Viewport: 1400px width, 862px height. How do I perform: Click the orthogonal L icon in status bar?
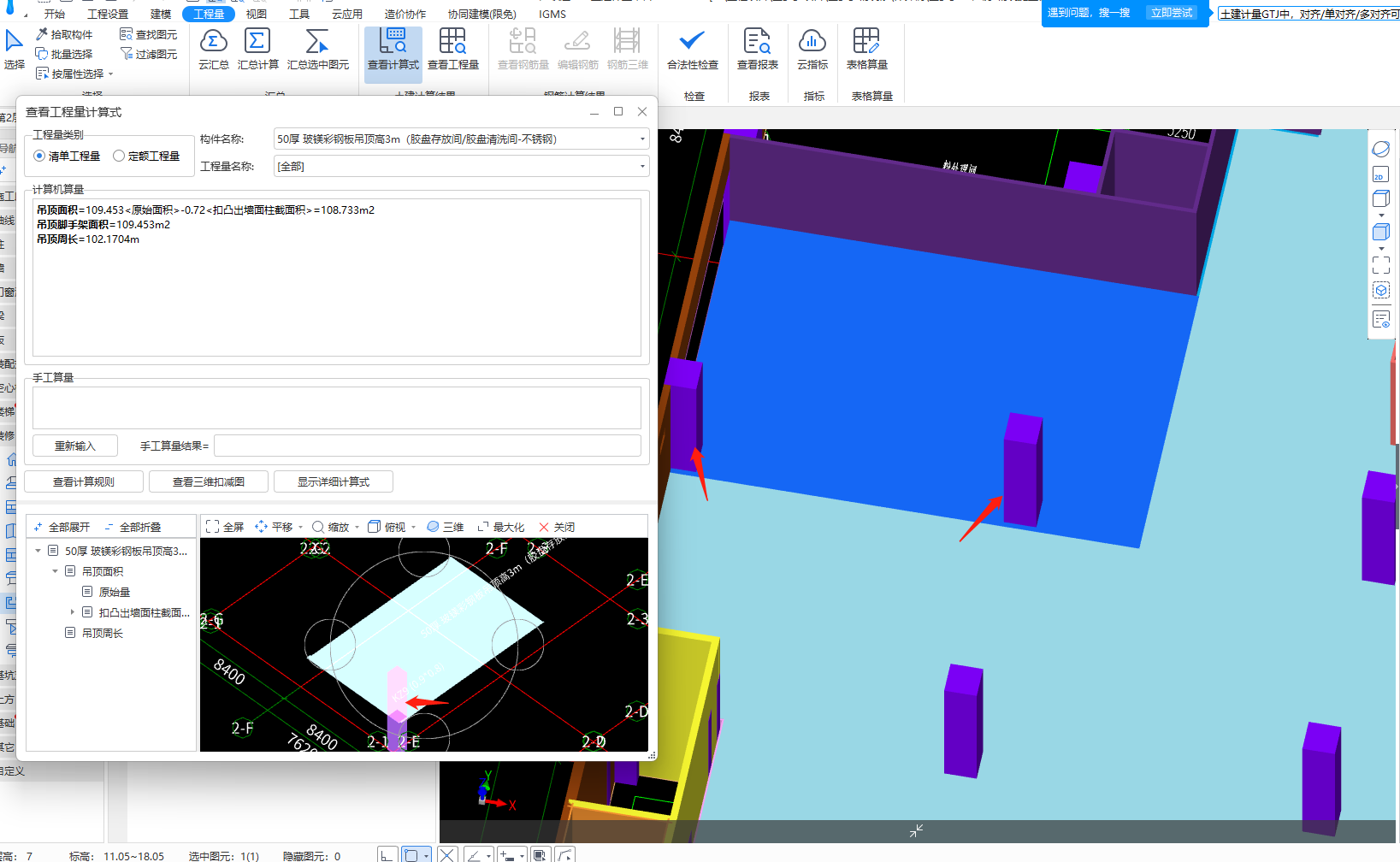387,854
